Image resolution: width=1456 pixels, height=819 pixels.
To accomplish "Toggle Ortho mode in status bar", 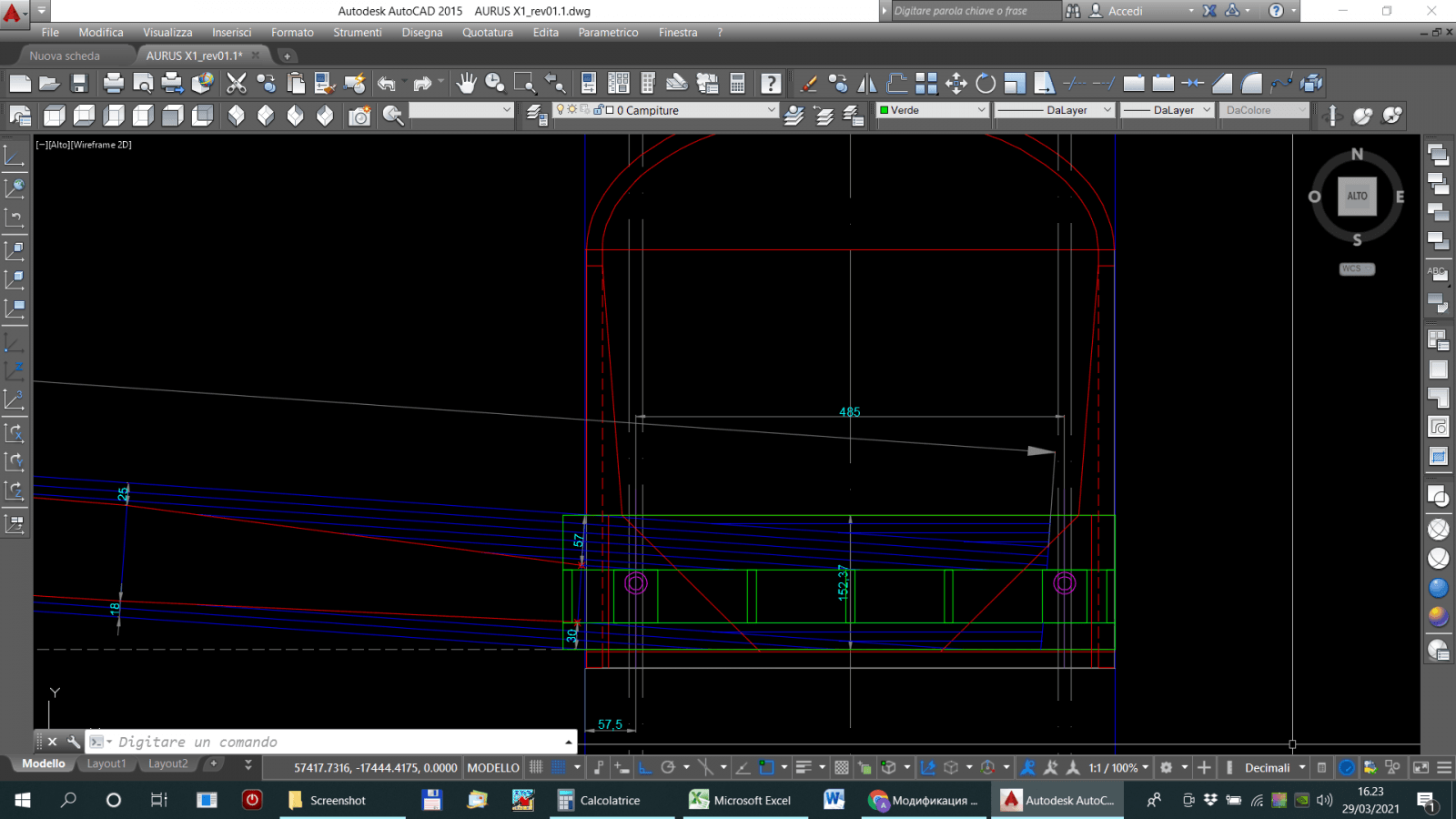I will [x=645, y=767].
